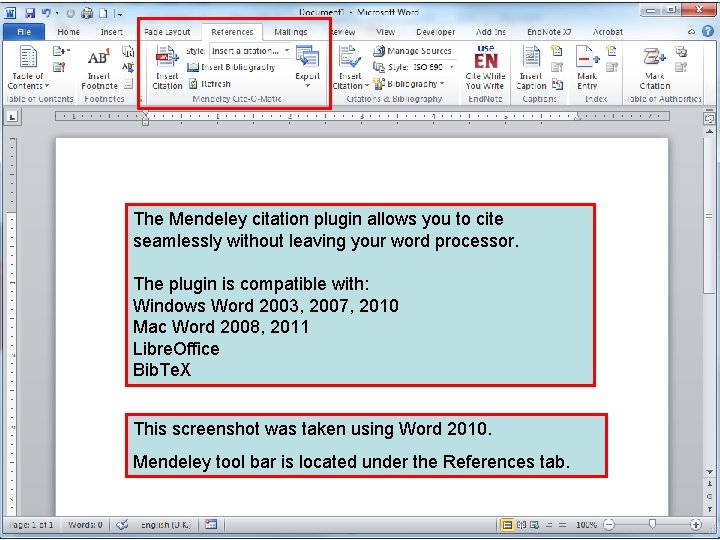Switch to Full Screen Reading view
Screen dimensions: 720x540
click(x=521, y=524)
